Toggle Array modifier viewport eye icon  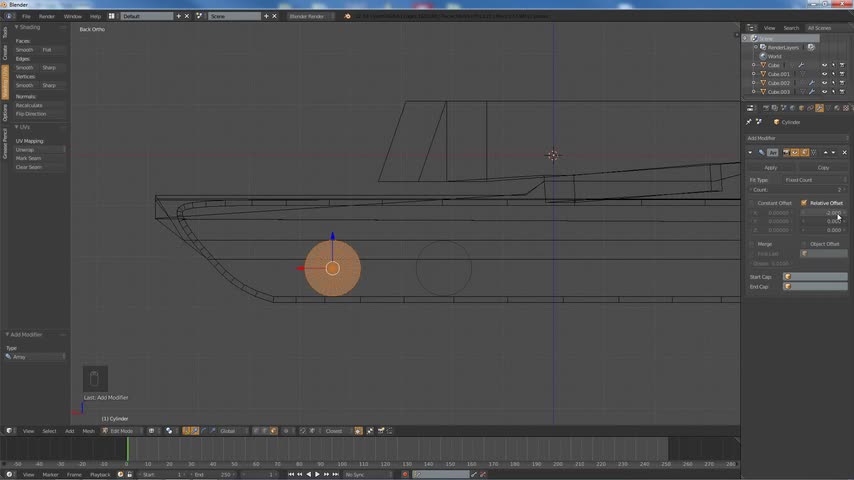[795, 153]
